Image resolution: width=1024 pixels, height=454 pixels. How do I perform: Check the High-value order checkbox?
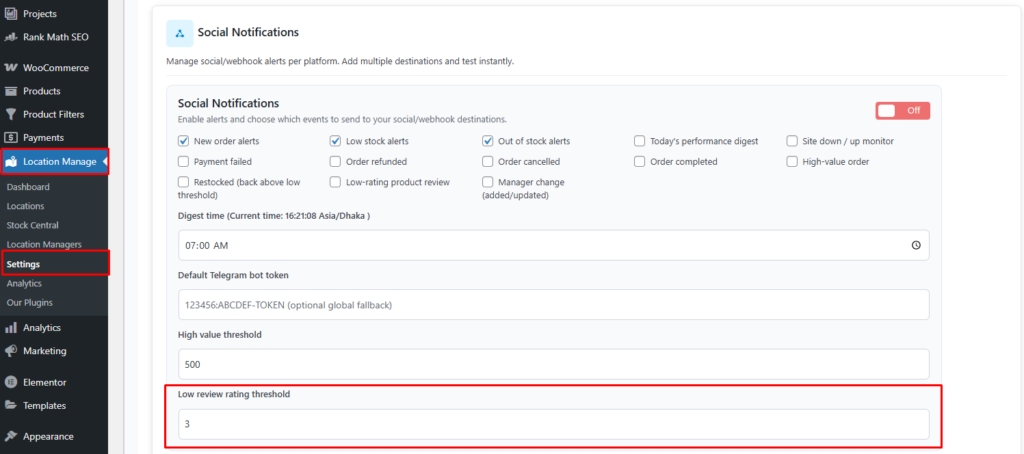793,161
